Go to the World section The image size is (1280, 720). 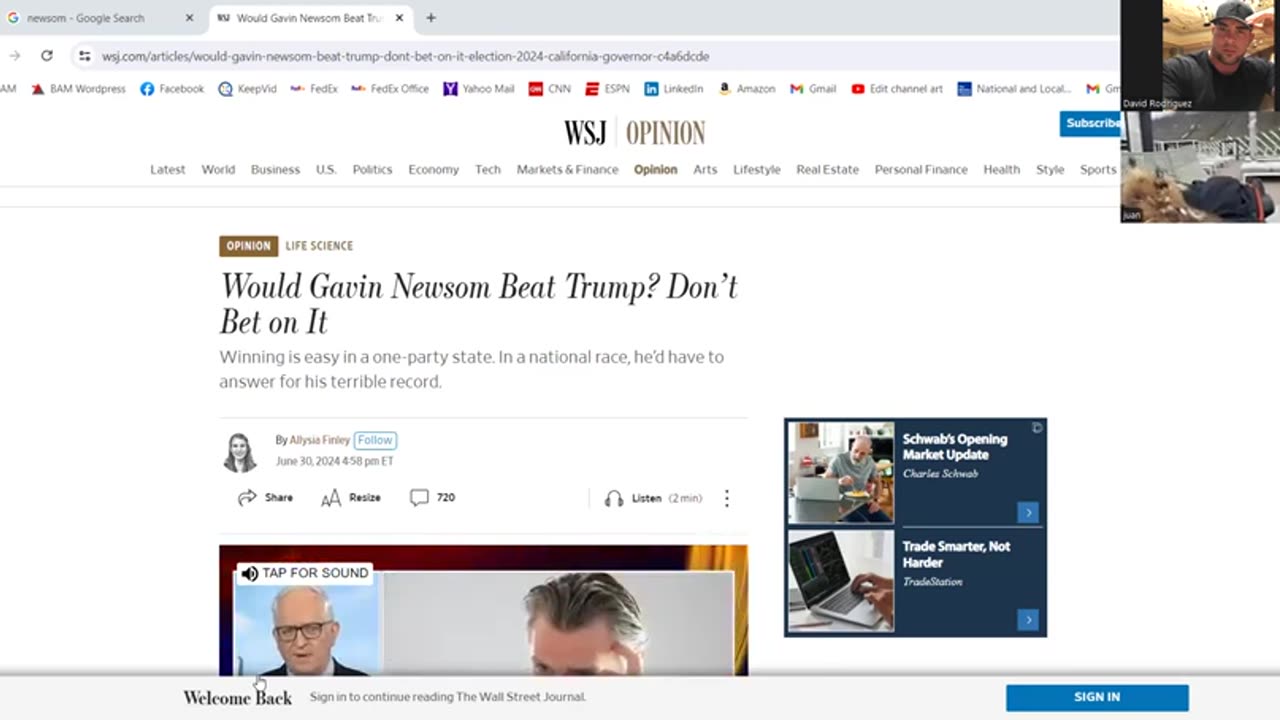coord(218,169)
